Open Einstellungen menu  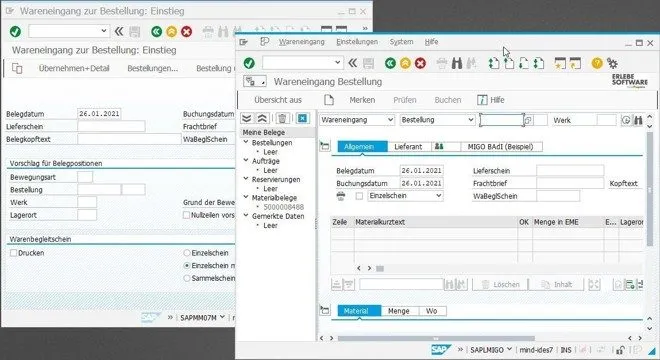click(x=357, y=42)
